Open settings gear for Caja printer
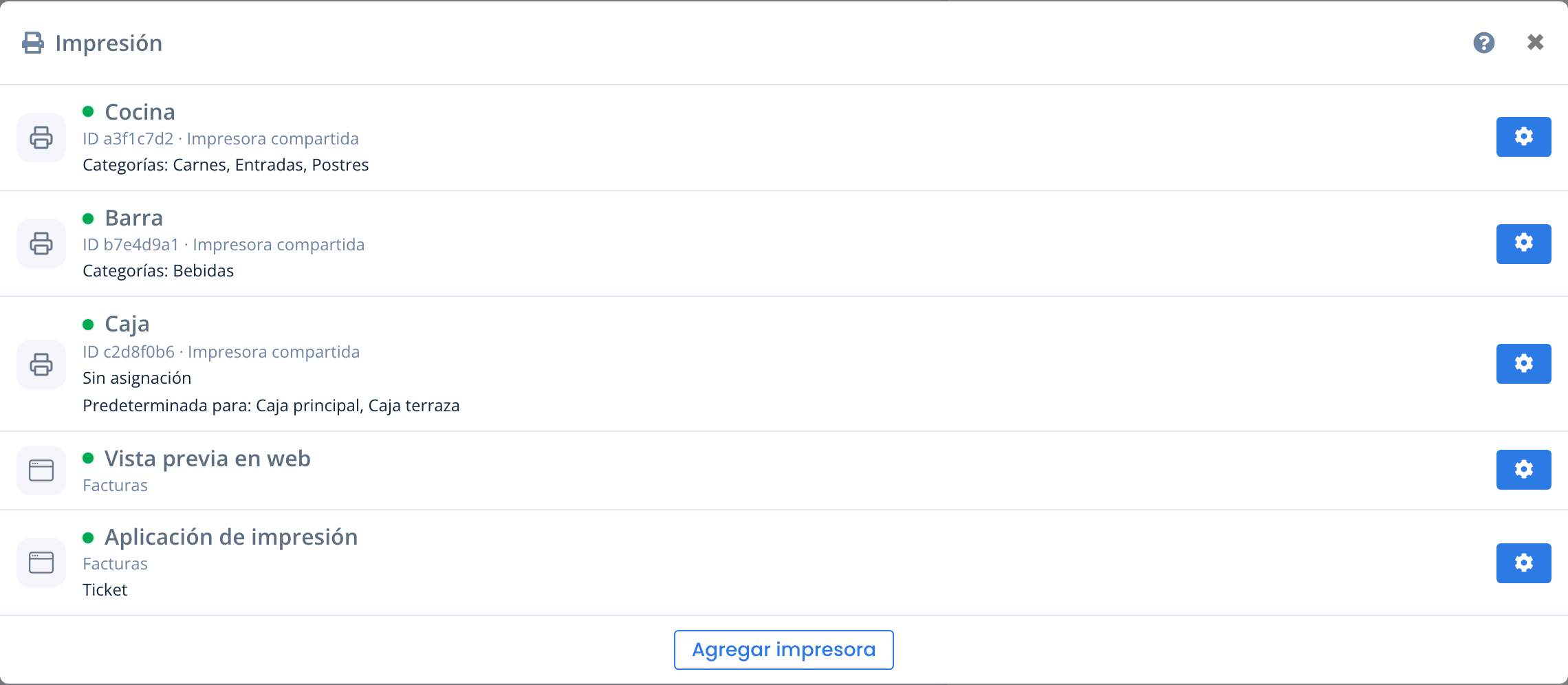The image size is (1568, 685). click(x=1523, y=364)
